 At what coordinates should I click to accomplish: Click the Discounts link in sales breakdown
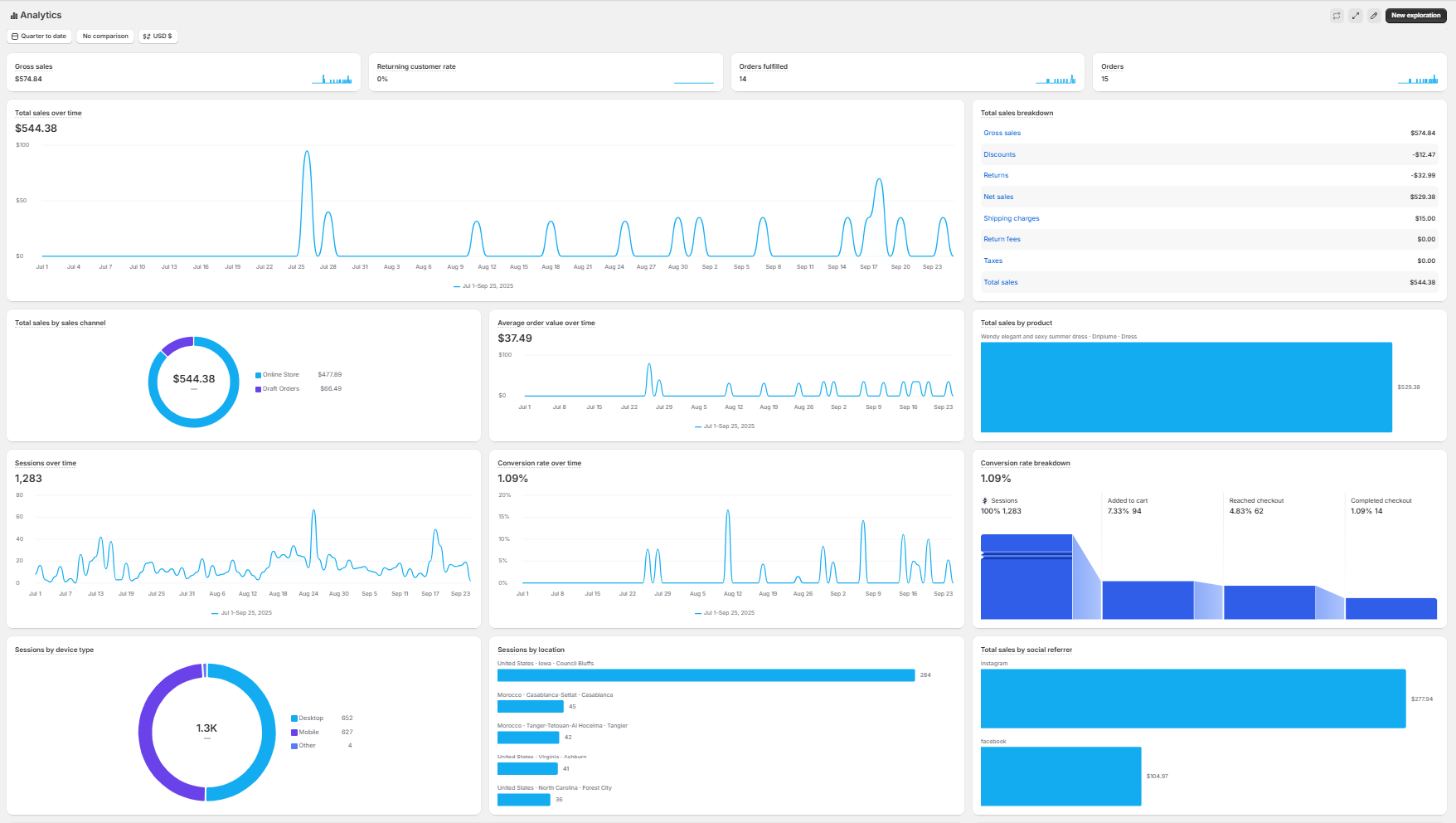999,154
